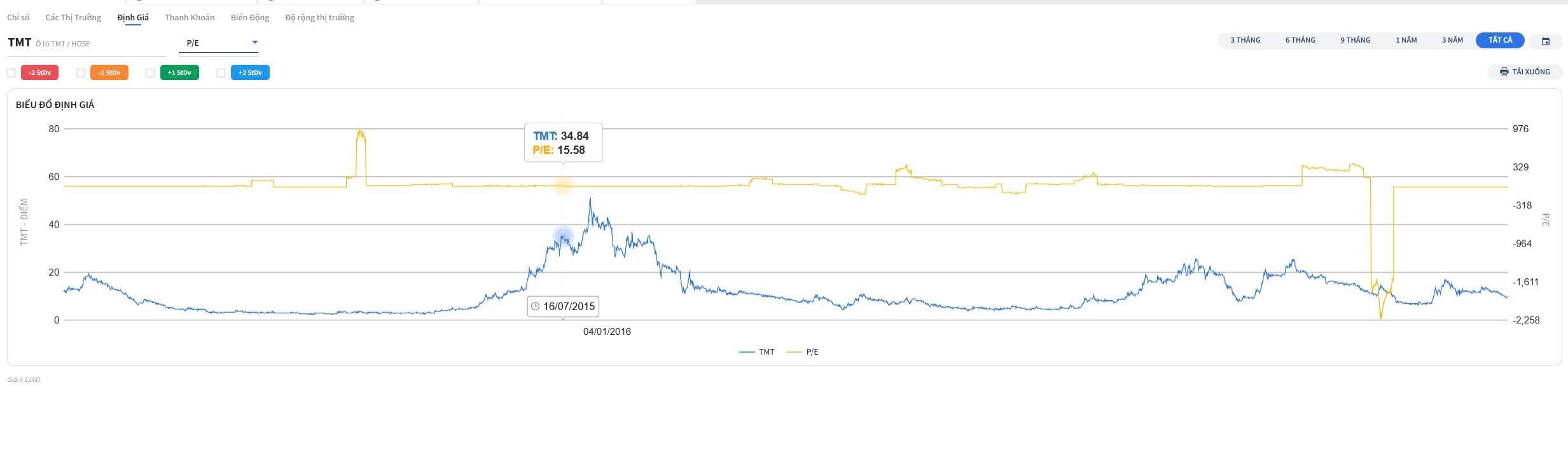Image resolution: width=1568 pixels, height=476 pixels.
Task: Toggle the TMT legend line marker
Action: (747, 352)
